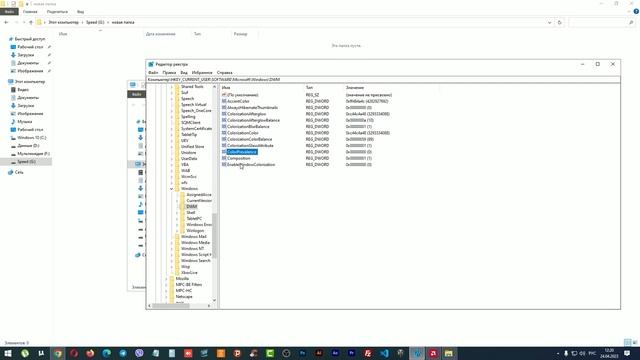Open the Registry Editor Правка menu
The height and width of the screenshot is (360, 640).
click(169, 72)
